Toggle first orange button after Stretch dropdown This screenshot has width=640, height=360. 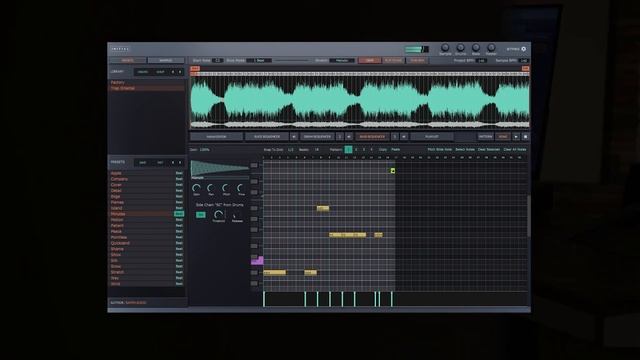tap(369, 60)
